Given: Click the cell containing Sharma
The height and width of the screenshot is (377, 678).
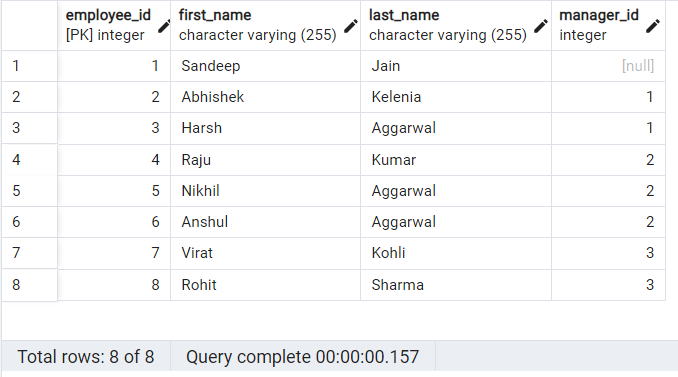Looking at the screenshot, I should pyautogui.click(x=456, y=285).
